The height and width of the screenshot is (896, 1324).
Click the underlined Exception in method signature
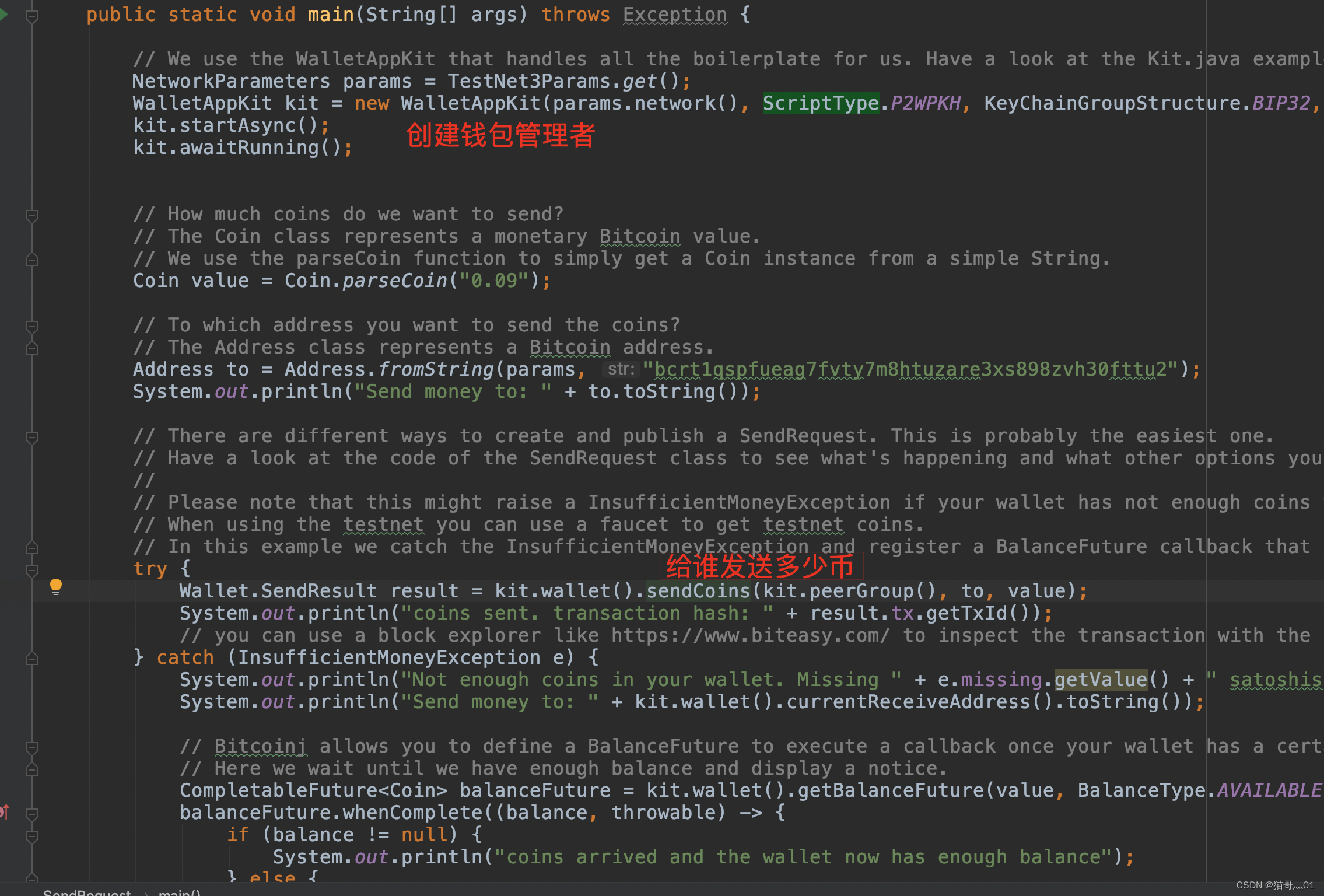coord(675,15)
